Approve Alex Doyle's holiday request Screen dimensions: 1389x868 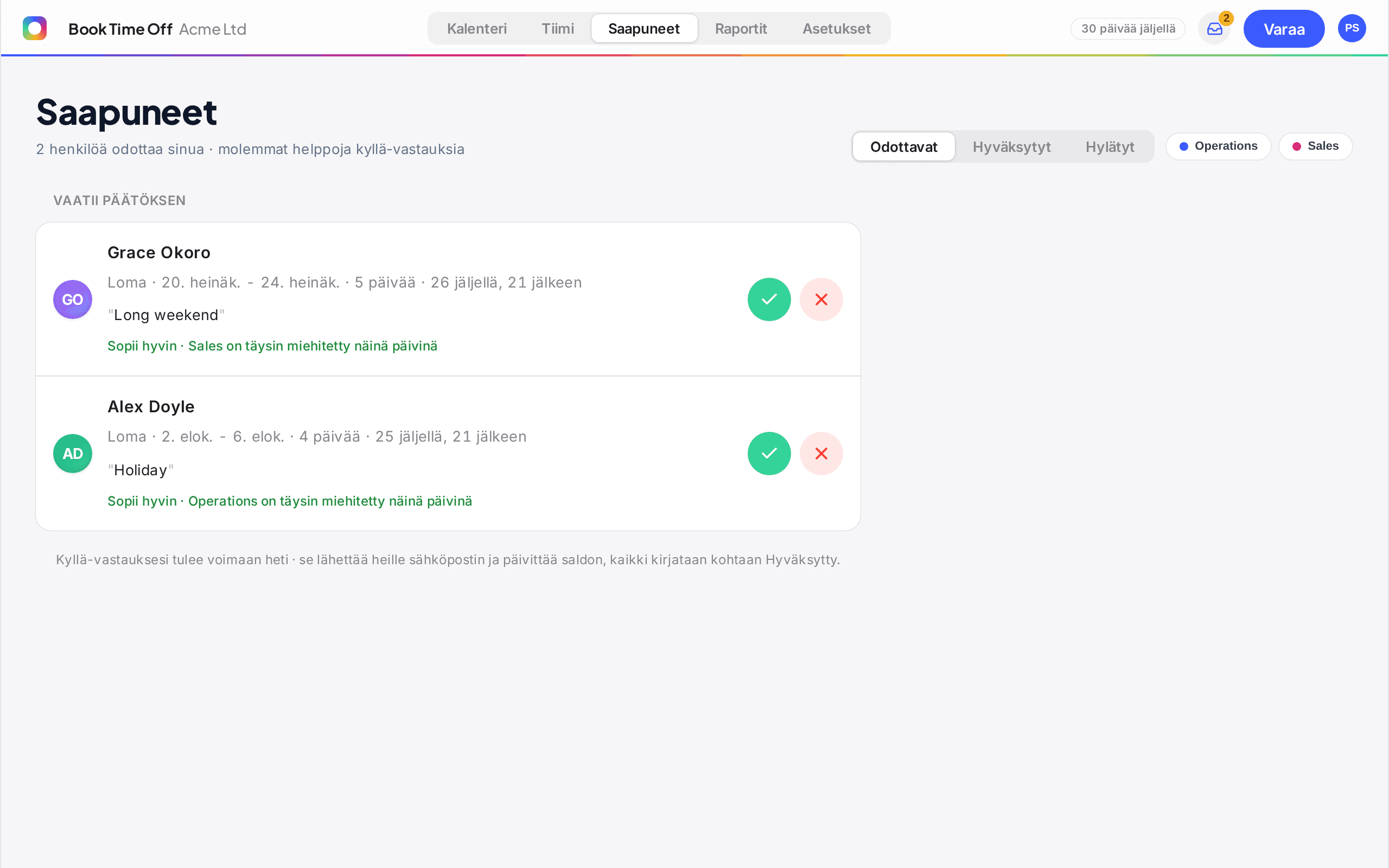pyautogui.click(x=769, y=454)
